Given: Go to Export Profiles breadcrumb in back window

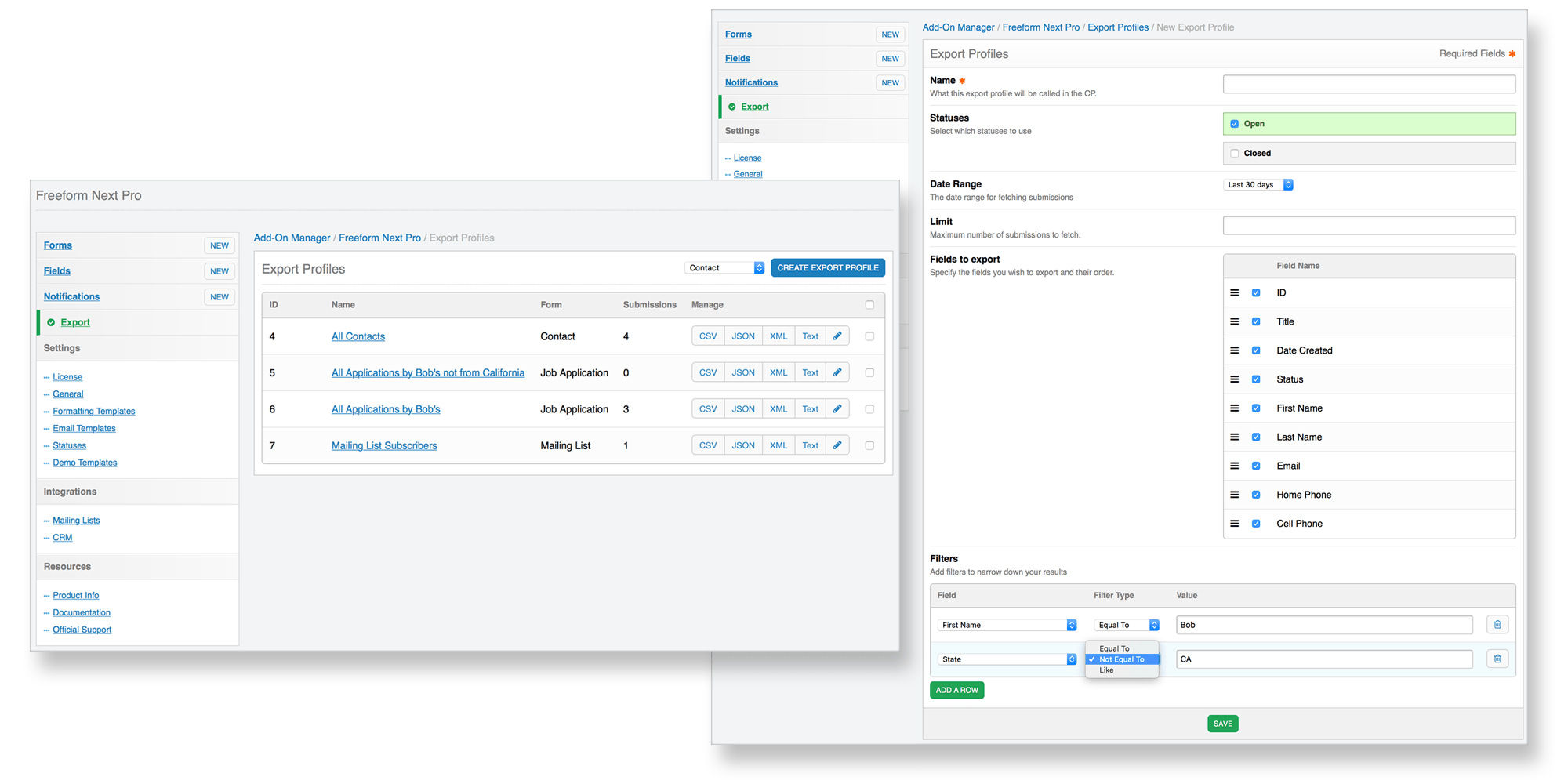Looking at the screenshot, I should (1118, 27).
